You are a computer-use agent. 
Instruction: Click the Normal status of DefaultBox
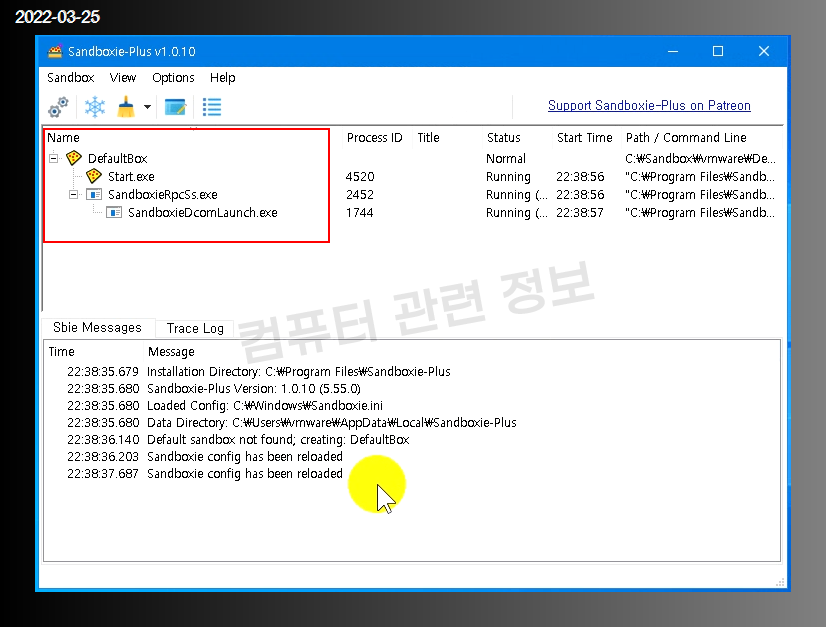tap(506, 159)
